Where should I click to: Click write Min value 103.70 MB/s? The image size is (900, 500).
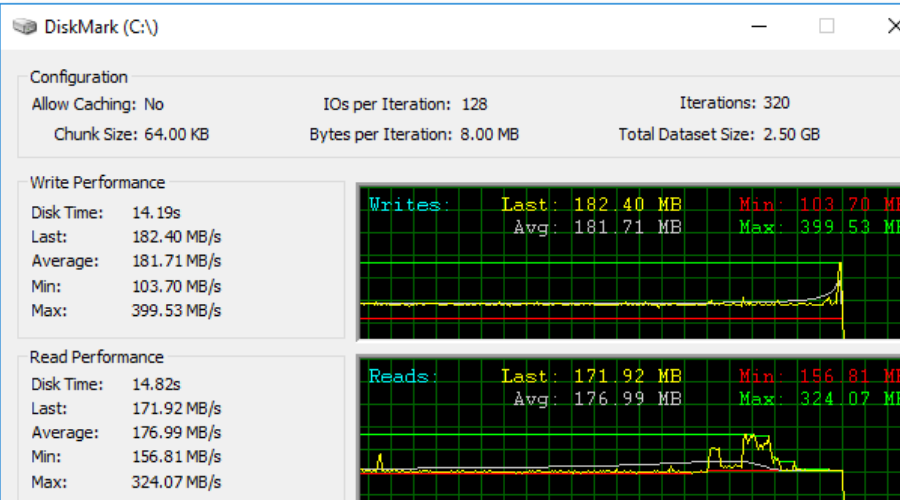point(176,286)
